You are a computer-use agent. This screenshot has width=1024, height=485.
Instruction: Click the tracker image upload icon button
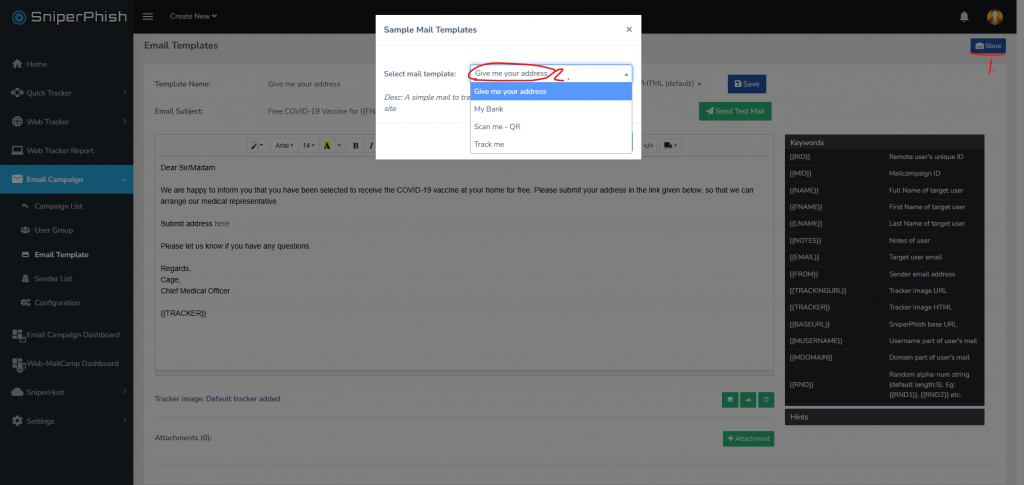click(x=748, y=398)
